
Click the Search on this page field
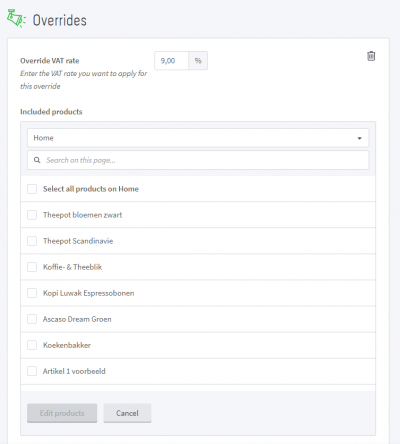[198, 160]
